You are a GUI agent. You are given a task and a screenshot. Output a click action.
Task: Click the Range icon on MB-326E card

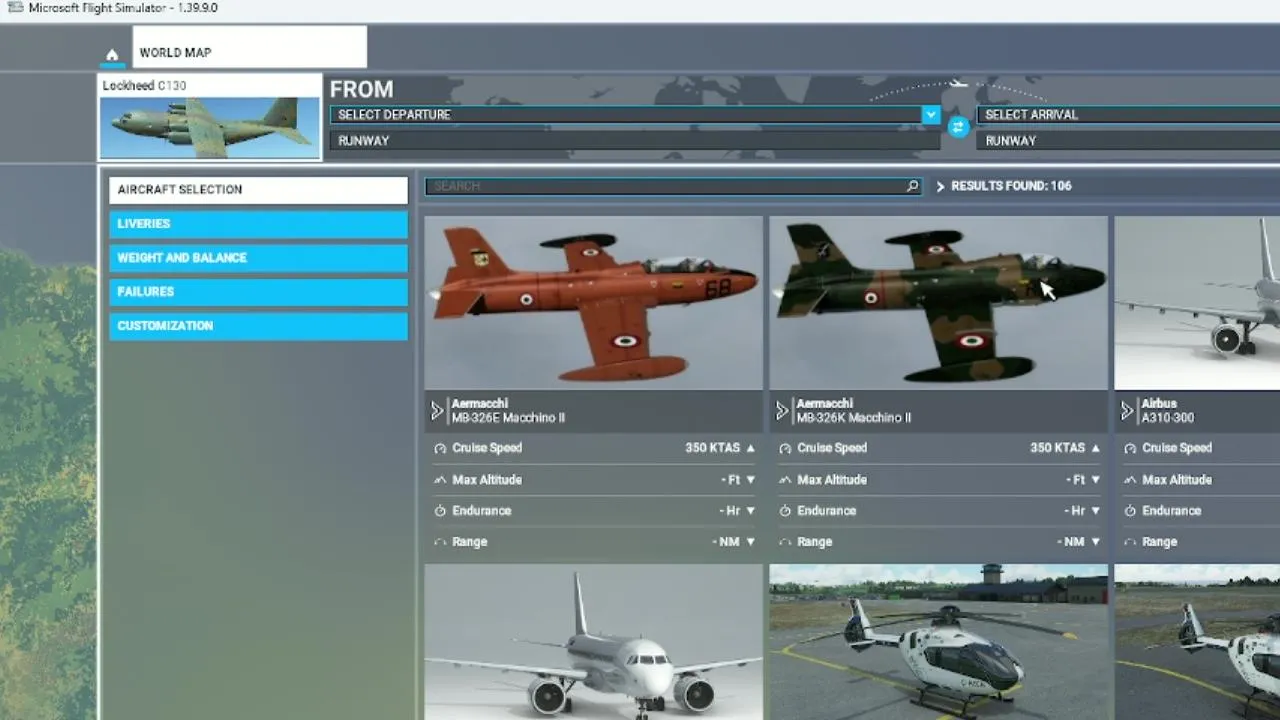click(x=440, y=542)
